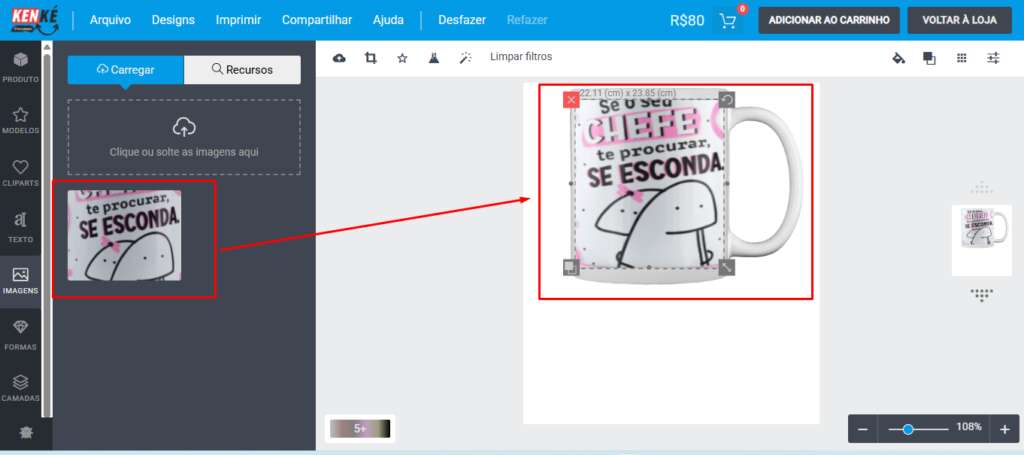The height and width of the screenshot is (455, 1024).
Task: Open the Designs menu
Action: pyautogui.click(x=173, y=20)
